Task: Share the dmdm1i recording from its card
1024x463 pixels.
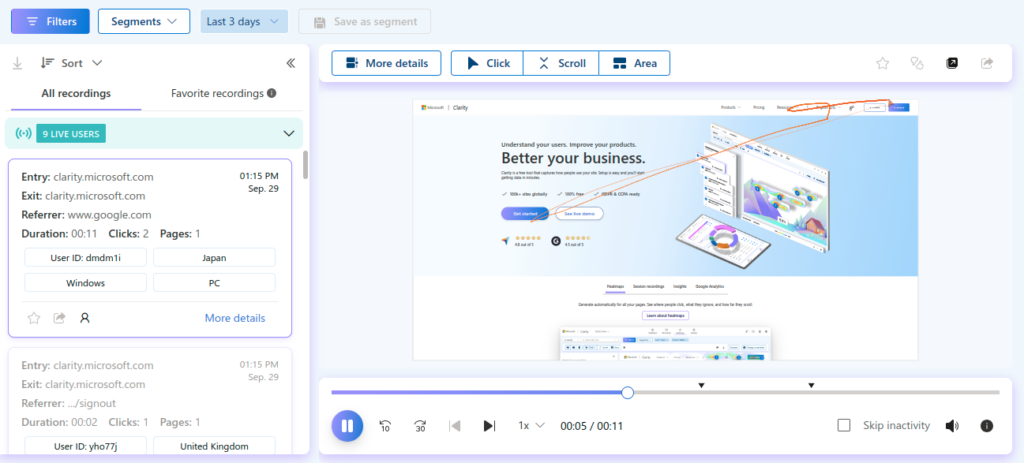Action: coord(59,318)
